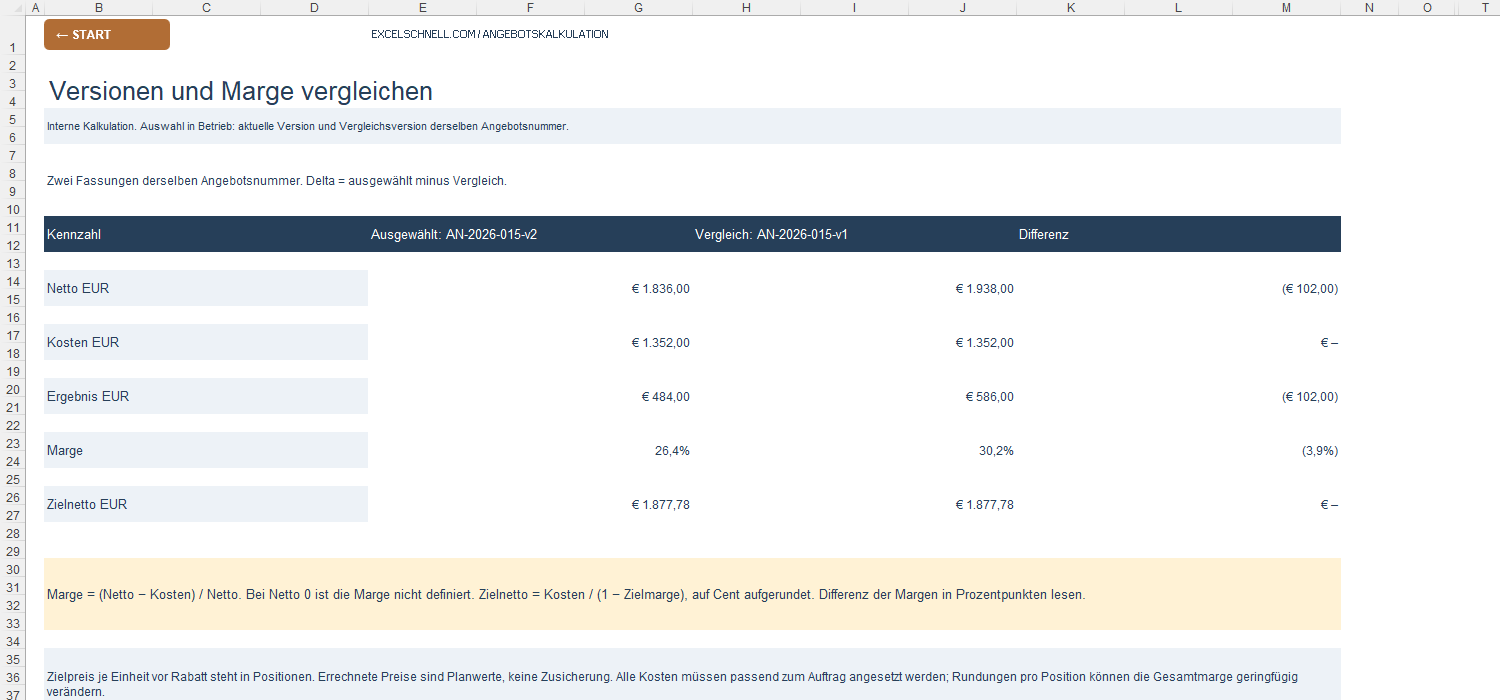Select the Netto comparison value € 1.938,00
The height and width of the screenshot is (700, 1500).
coord(984,289)
